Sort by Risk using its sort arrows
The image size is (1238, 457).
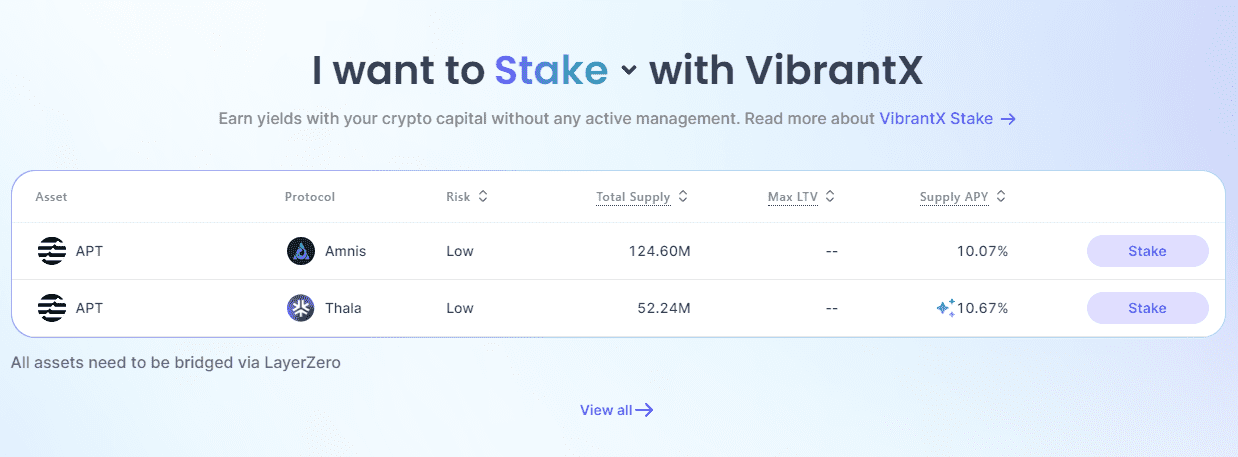[483, 197]
